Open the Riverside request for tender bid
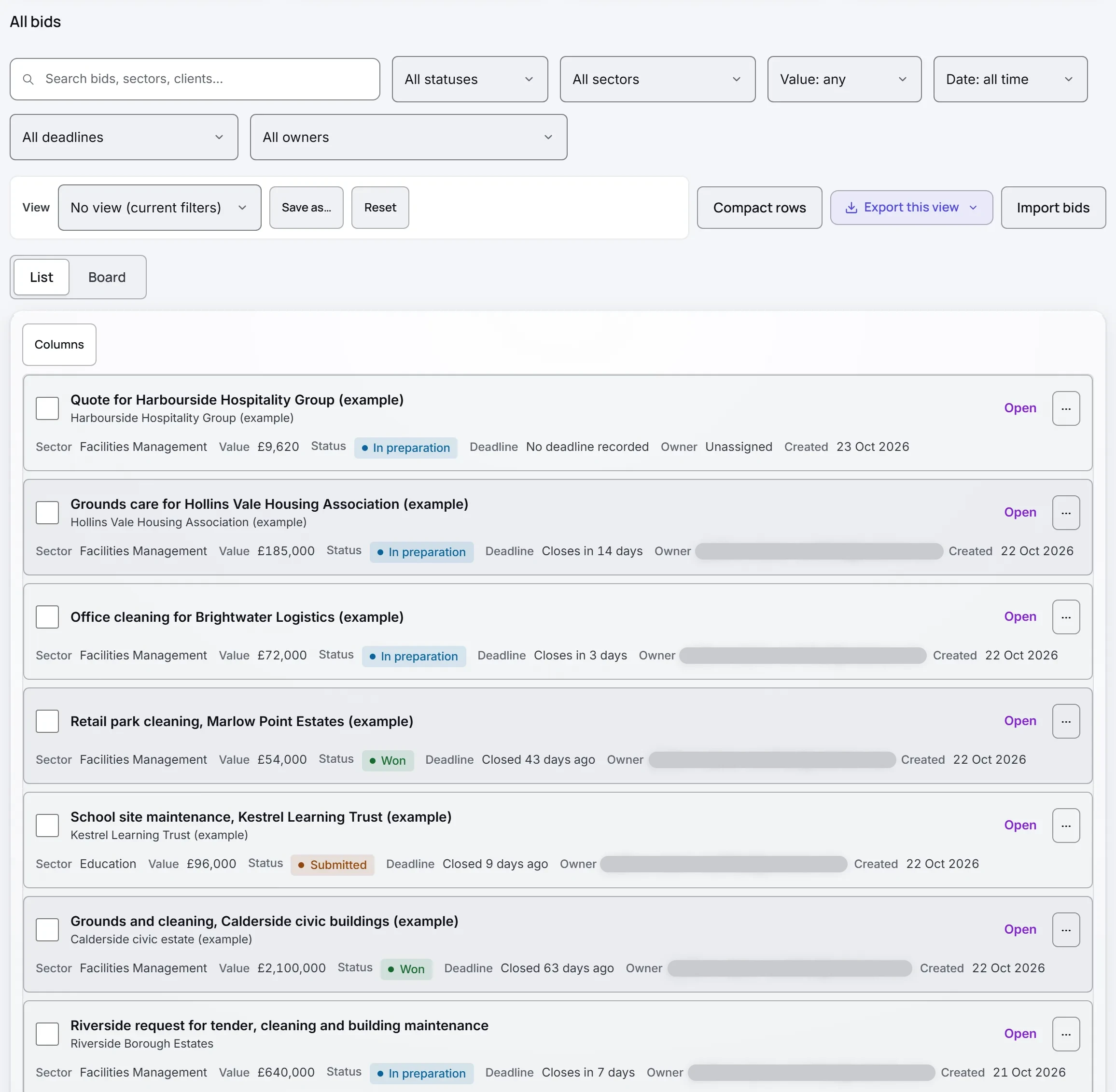1116x1092 pixels. tap(1019, 1034)
